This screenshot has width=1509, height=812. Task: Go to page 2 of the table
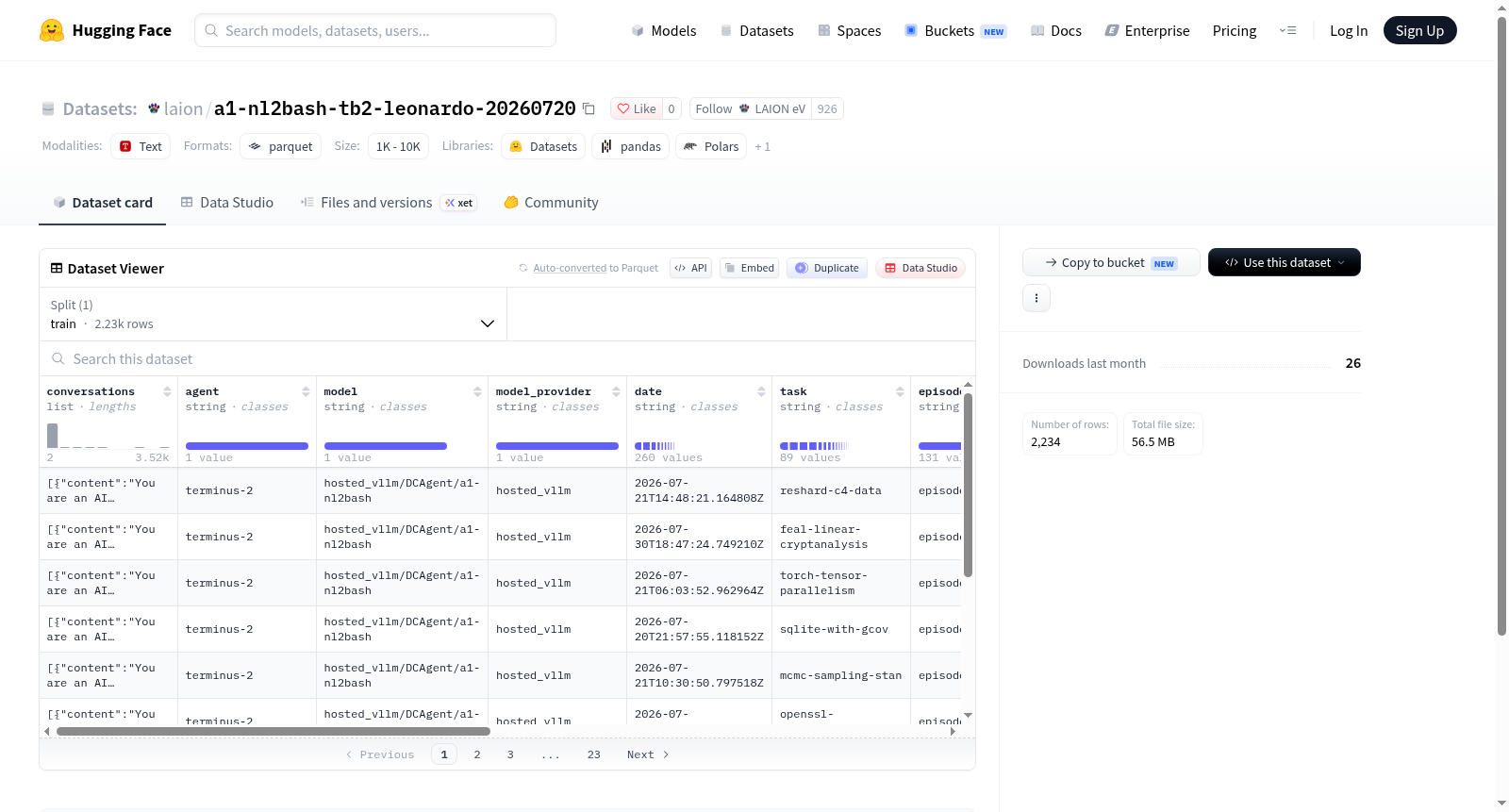pos(477,754)
